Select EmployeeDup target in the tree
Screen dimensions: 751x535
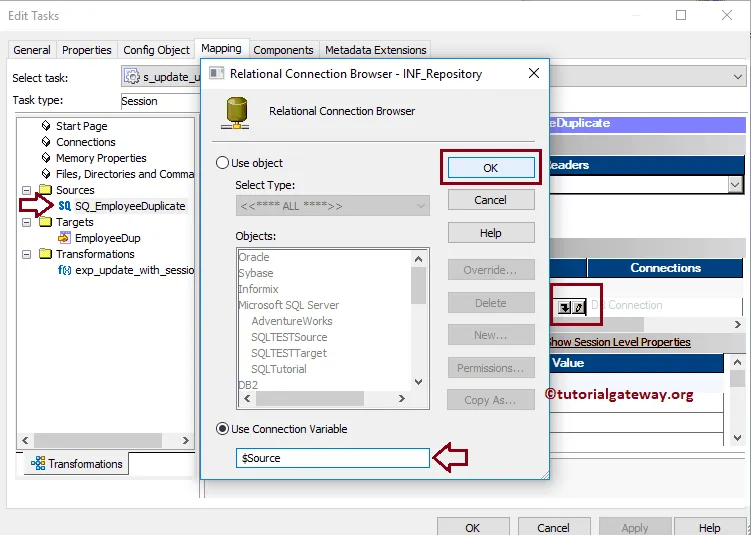[108, 238]
